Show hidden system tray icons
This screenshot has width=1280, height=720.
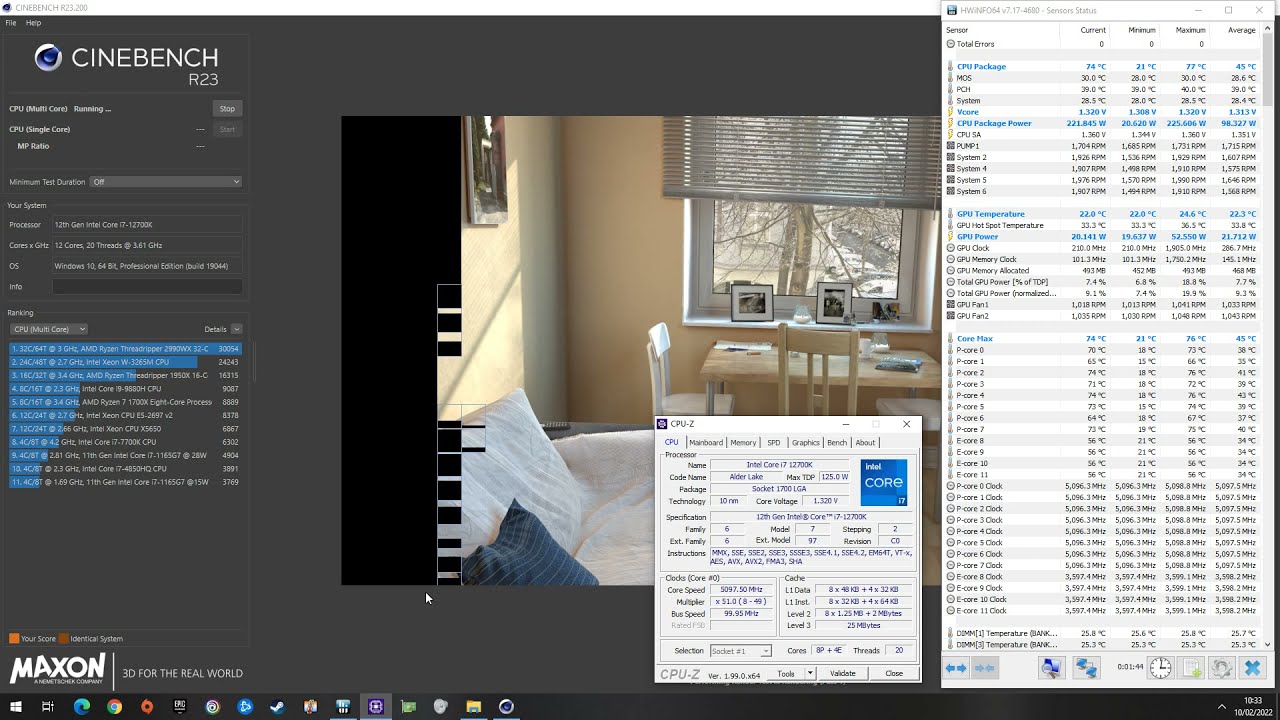(1221, 706)
